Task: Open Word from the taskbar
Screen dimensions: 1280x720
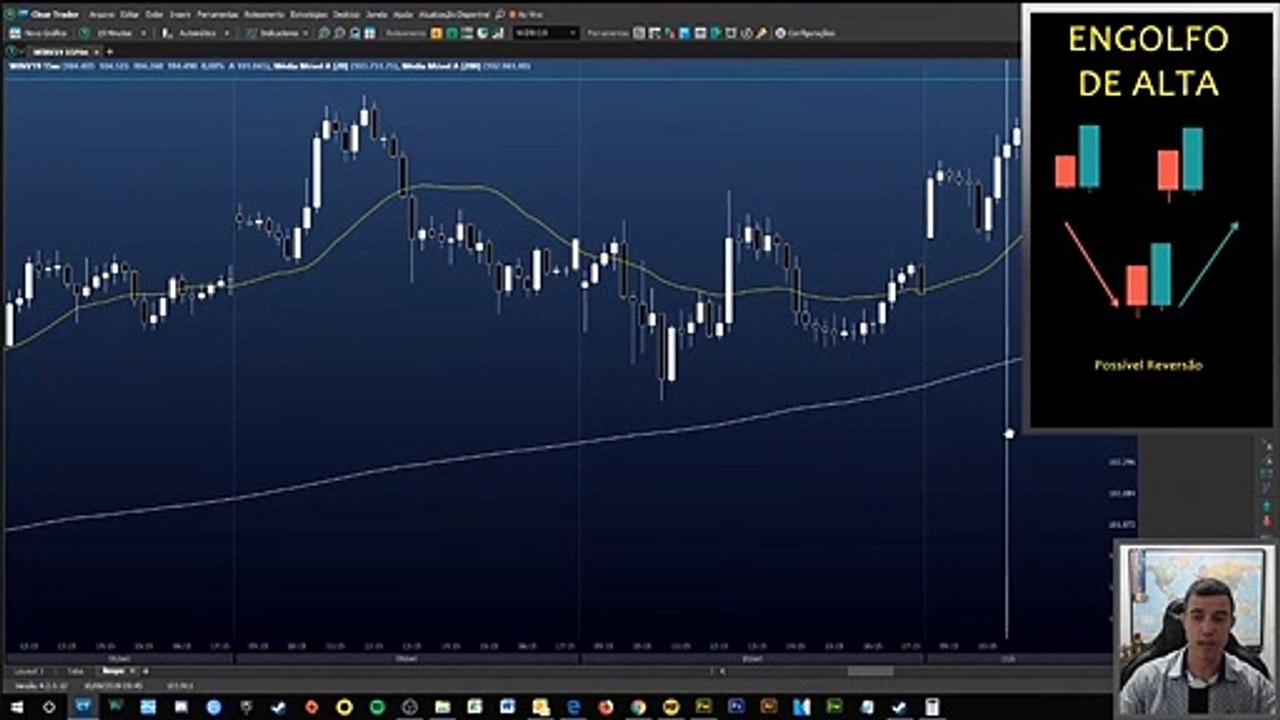Action: [x=507, y=706]
